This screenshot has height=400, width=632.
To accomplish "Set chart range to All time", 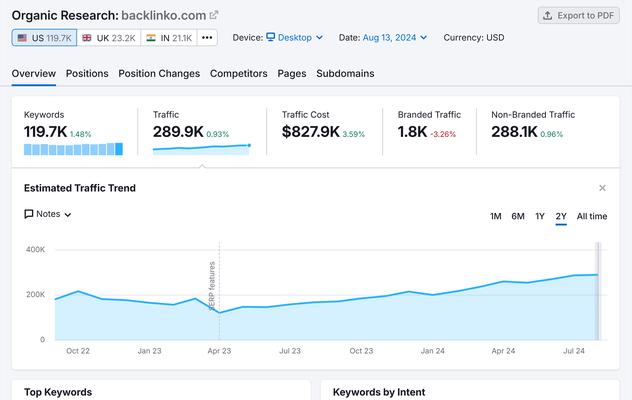I will 592,216.
